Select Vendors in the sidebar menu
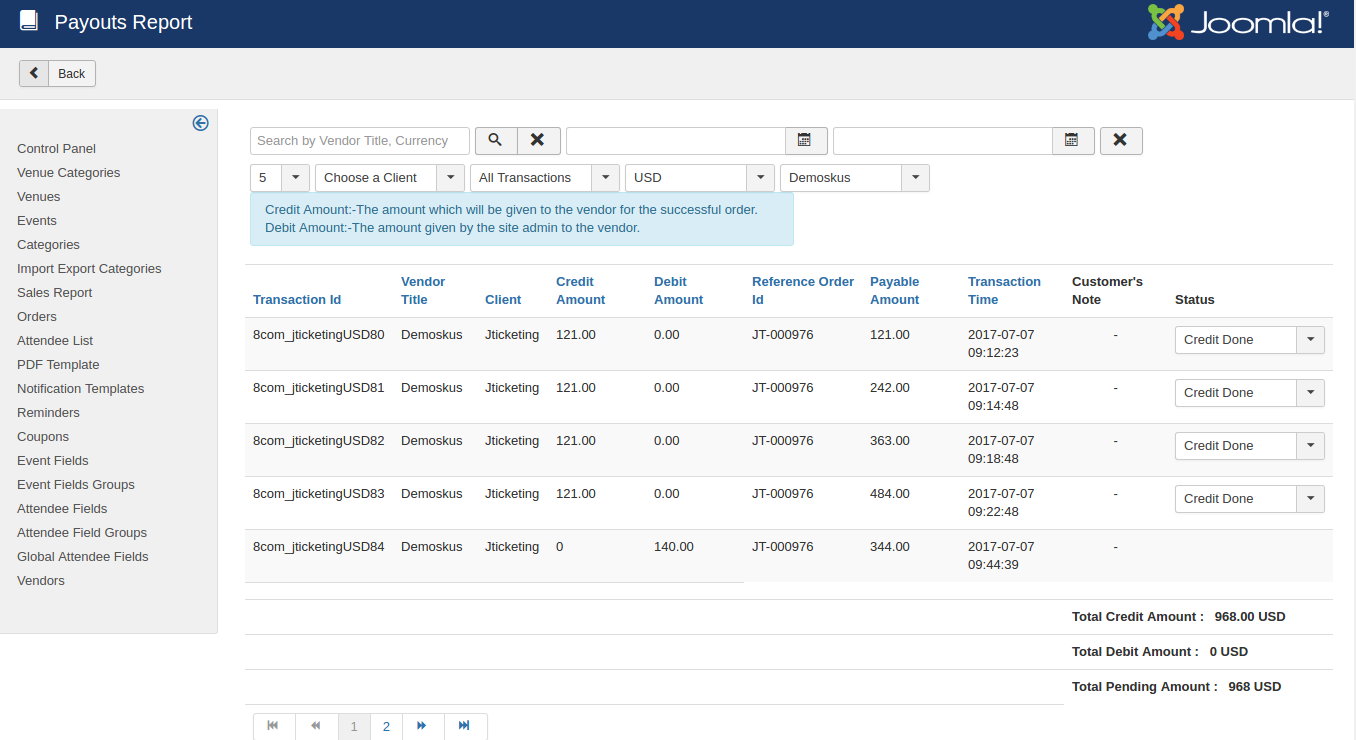This screenshot has height=740, width=1356. [x=41, y=581]
